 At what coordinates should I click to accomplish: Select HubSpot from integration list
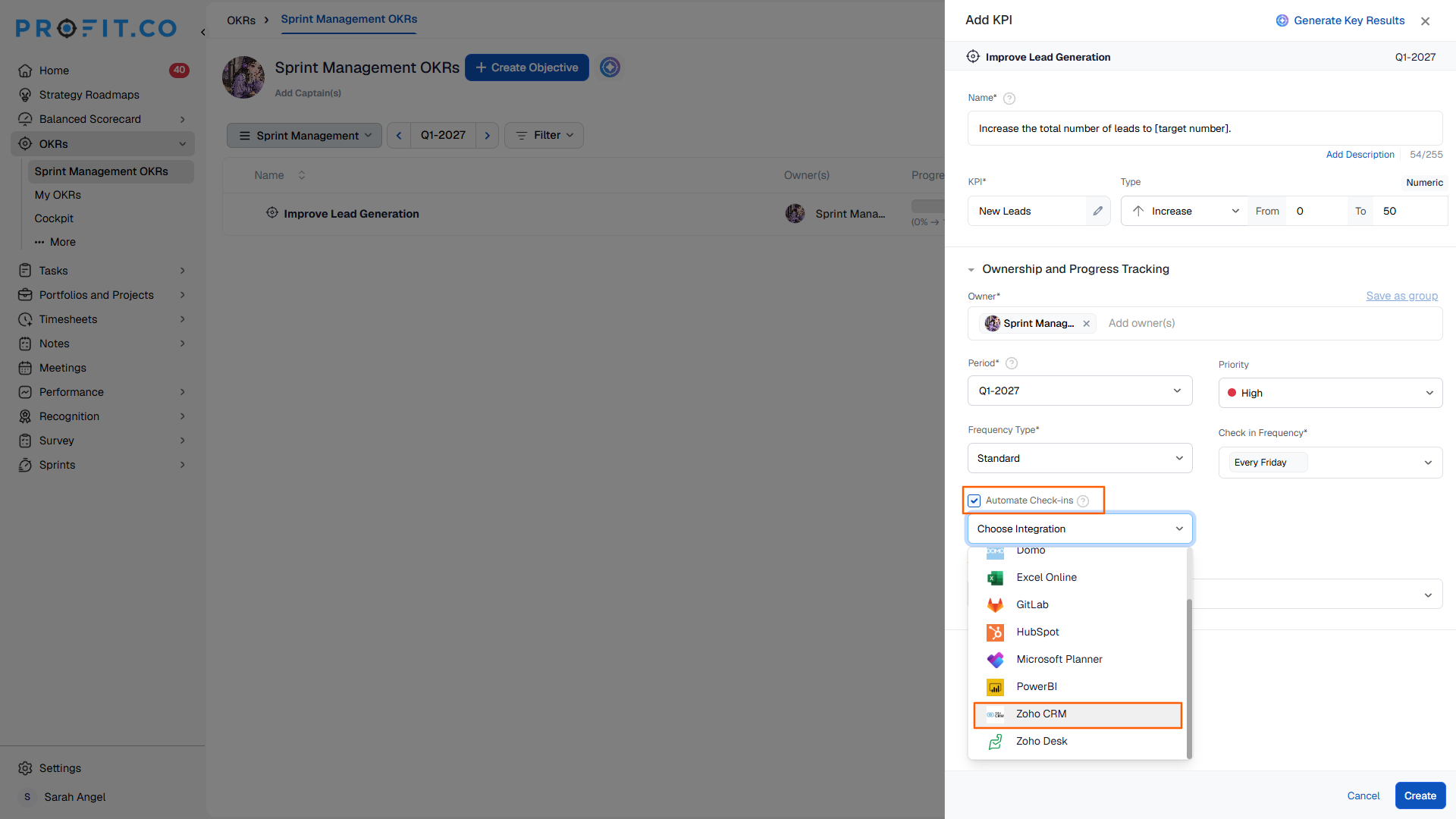(x=1078, y=632)
